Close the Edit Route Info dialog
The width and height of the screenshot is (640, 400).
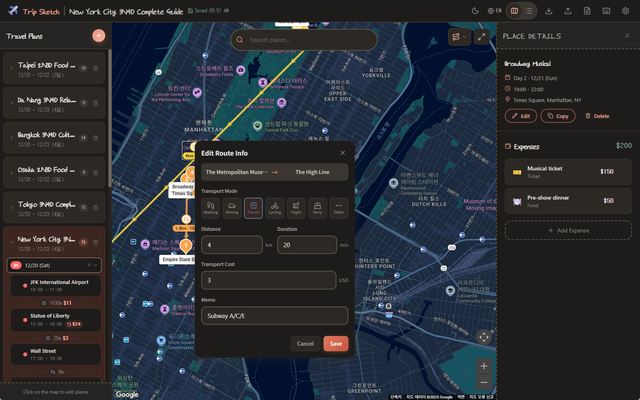342,153
